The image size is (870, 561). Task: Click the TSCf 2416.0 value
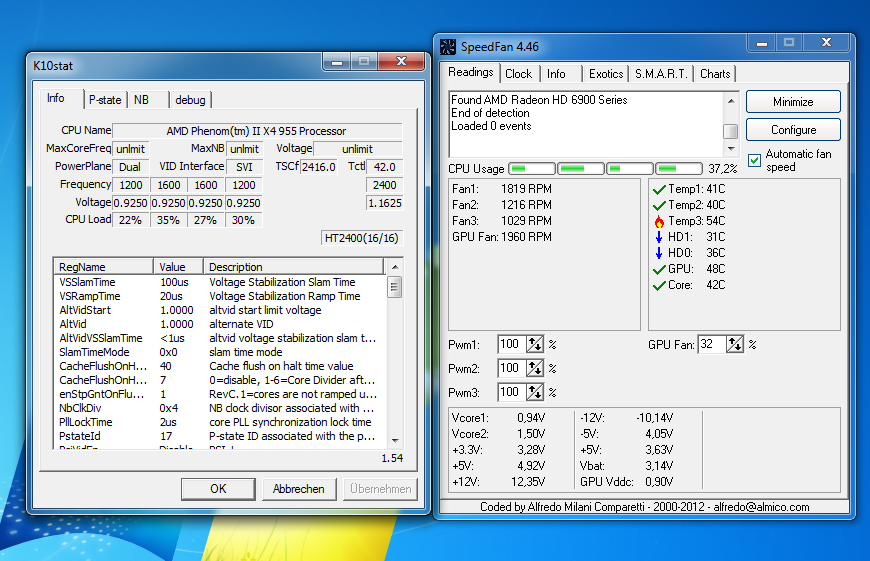[318, 167]
